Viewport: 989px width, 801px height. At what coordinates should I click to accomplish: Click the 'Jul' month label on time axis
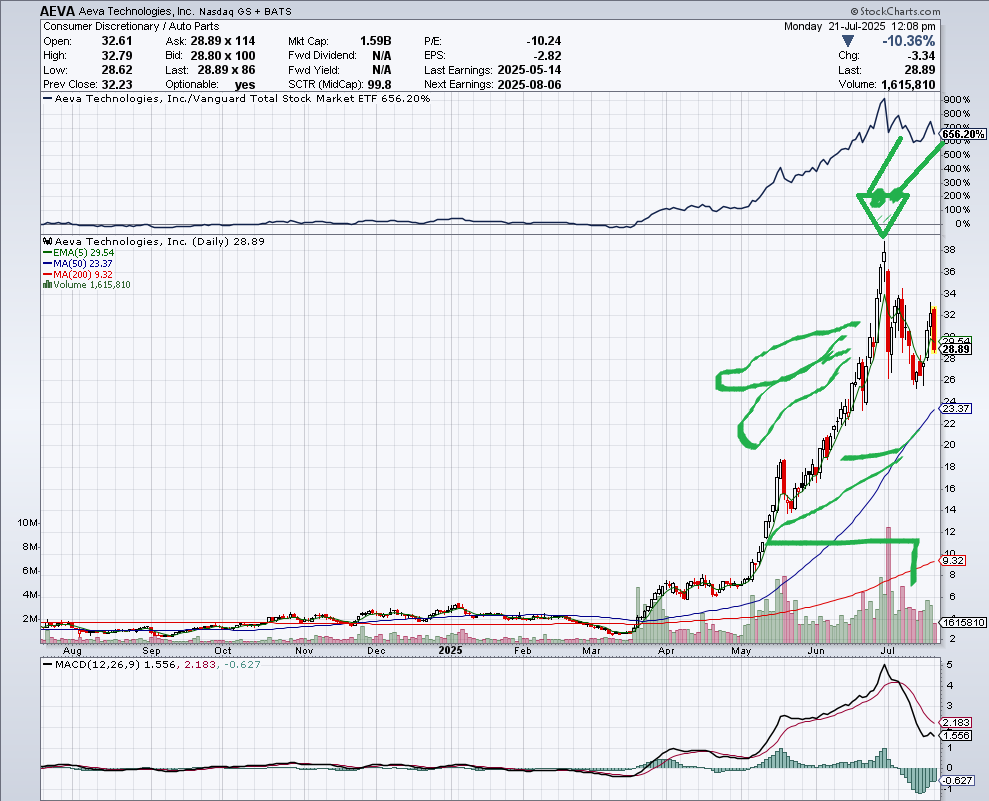point(888,651)
